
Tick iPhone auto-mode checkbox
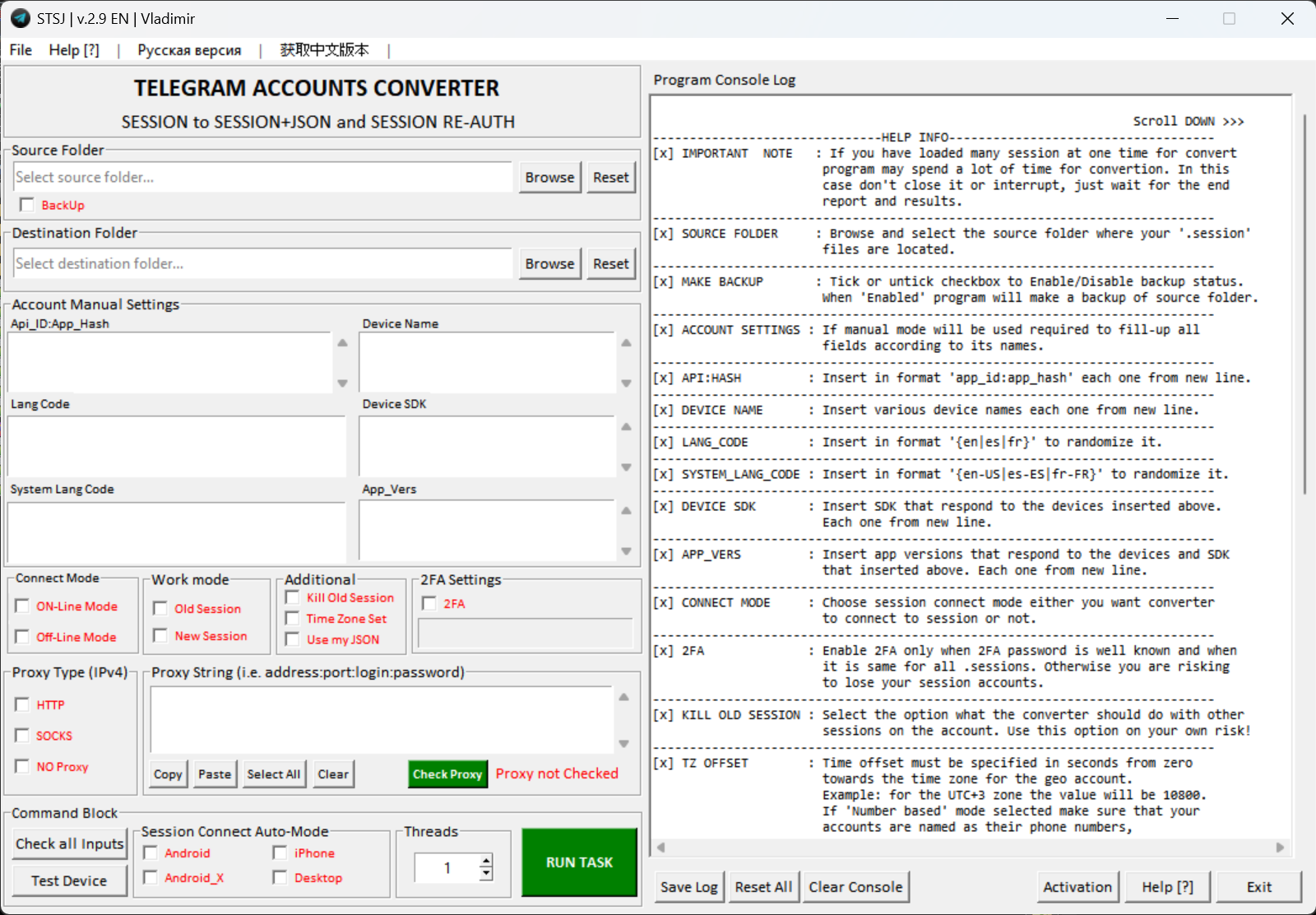(280, 852)
